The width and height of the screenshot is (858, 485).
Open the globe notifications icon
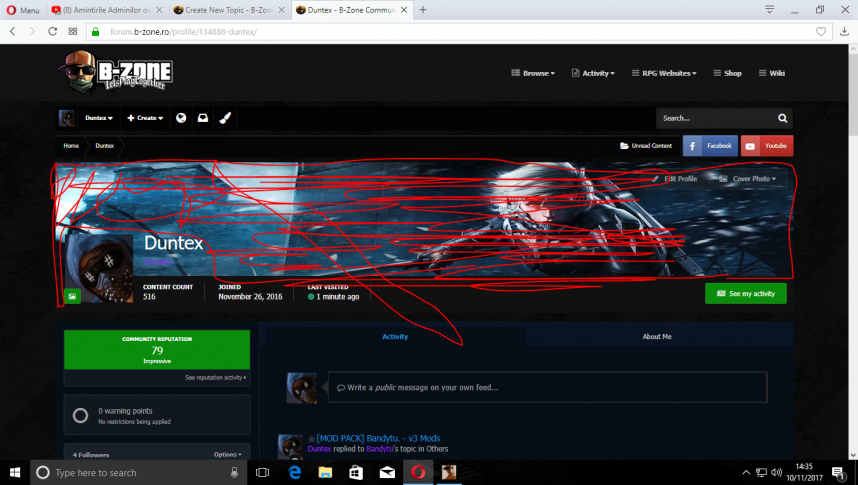tap(181, 118)
